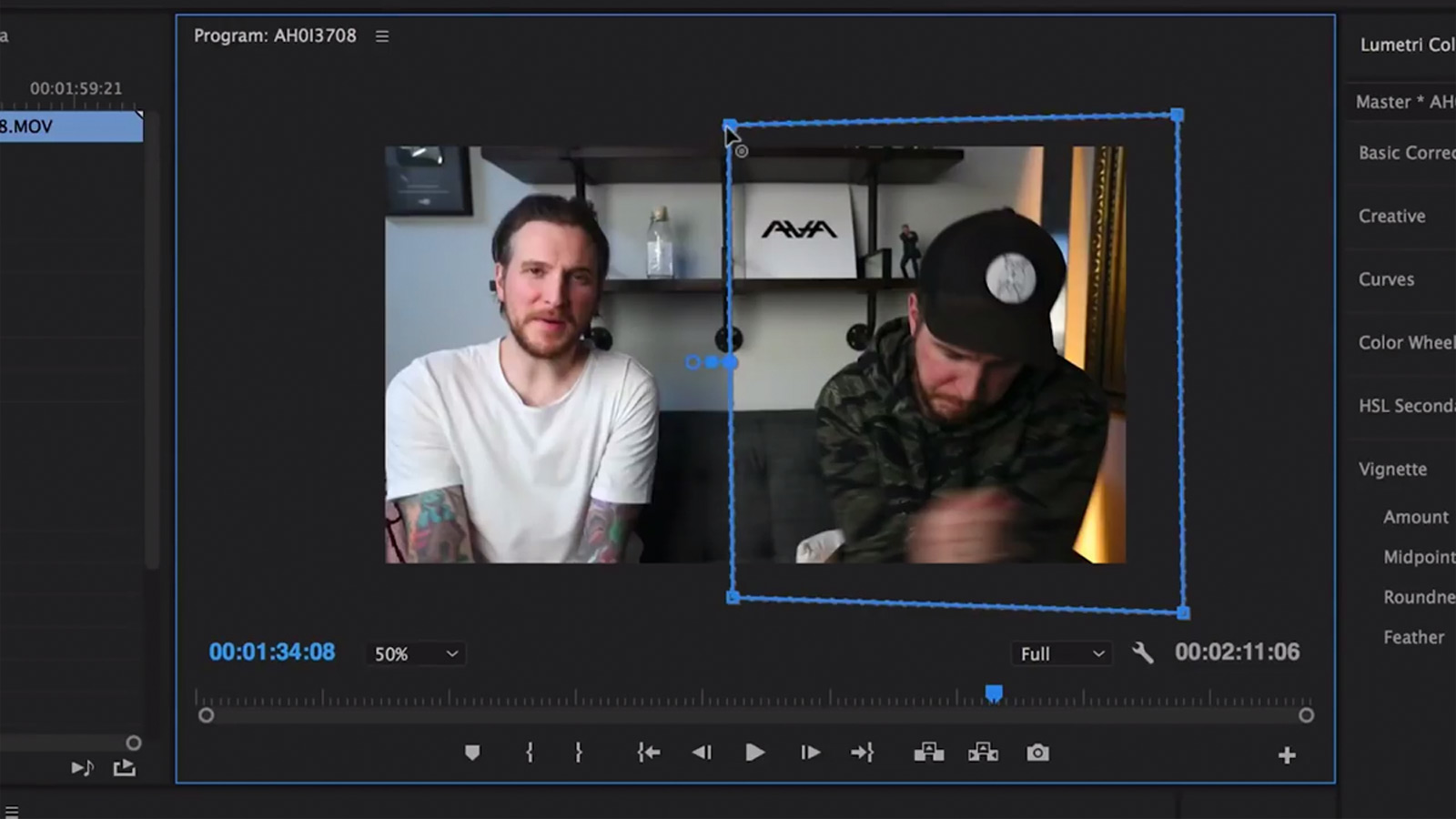Add a marker with the marker icon
1456x819 pixels.
tap(472, 753)
